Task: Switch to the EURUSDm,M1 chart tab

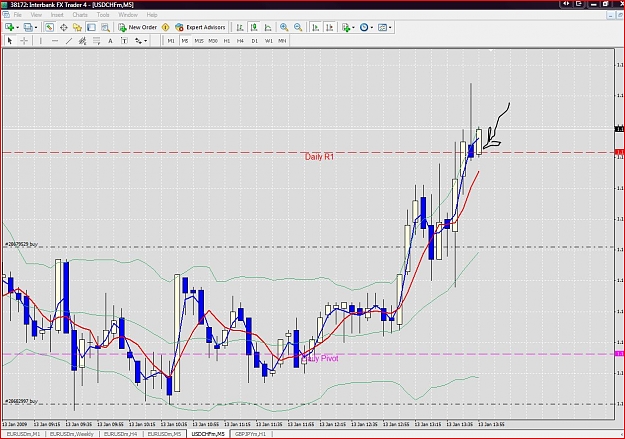Action: point(24,434)
